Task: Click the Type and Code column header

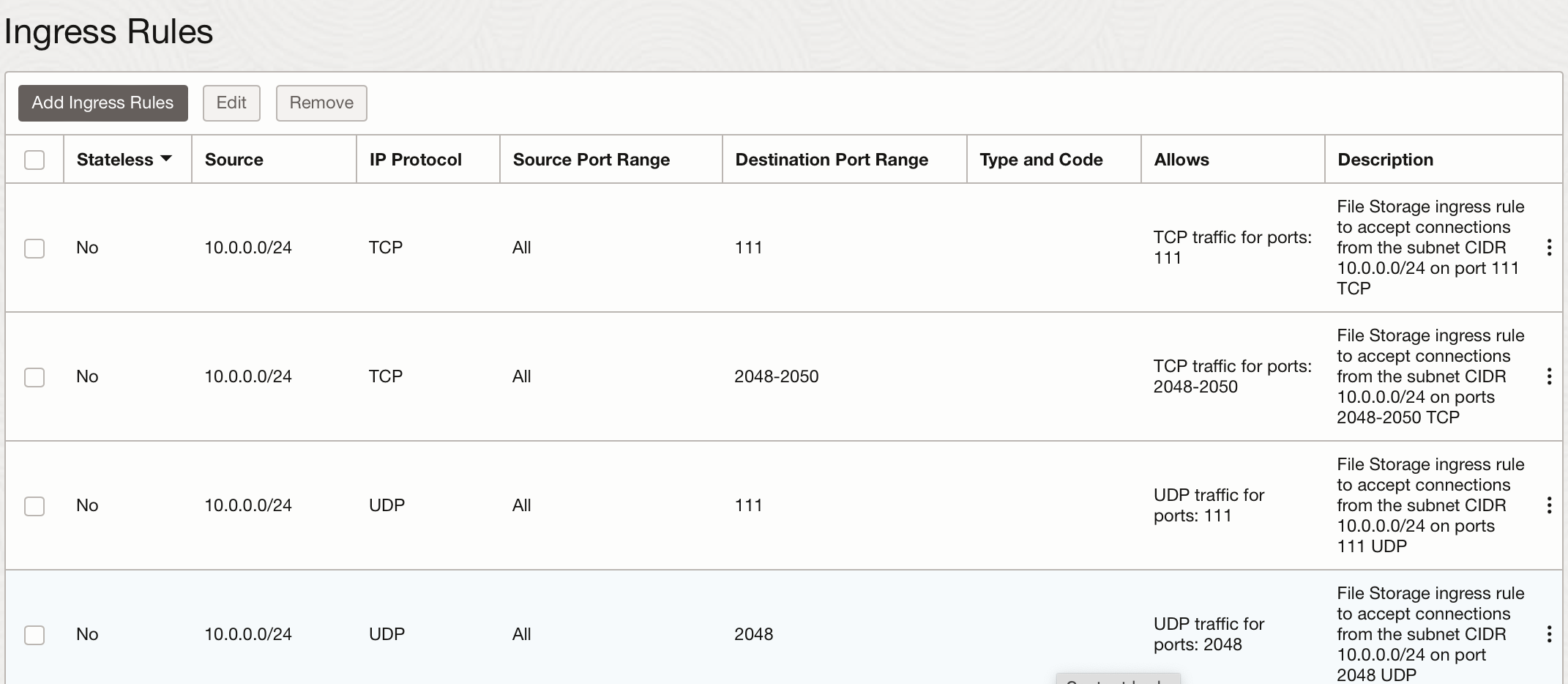Action: point(1040,159)
